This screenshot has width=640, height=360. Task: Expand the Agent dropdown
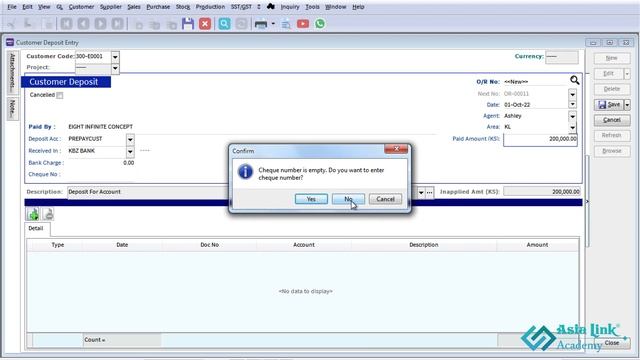point(573,116)
